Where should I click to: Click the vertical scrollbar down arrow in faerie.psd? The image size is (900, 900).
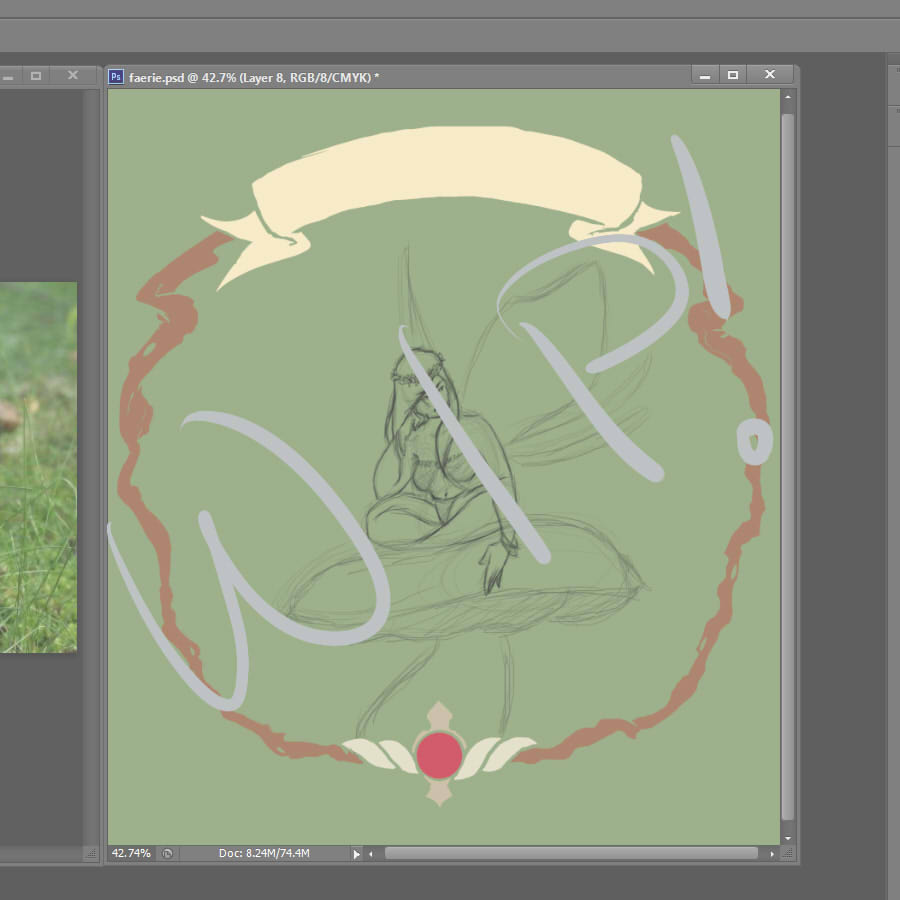coord(788,838)
